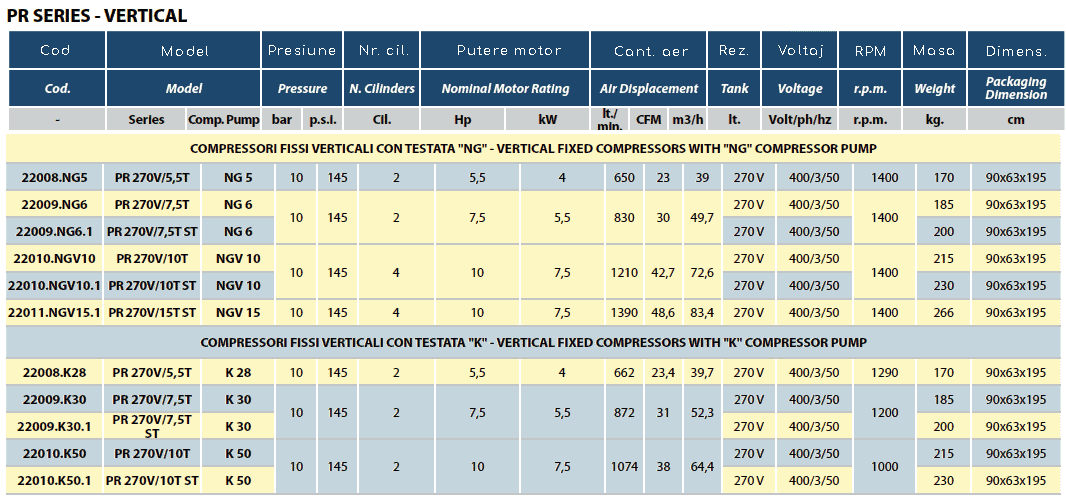Click the Voltaj header cell
Viewport: 1066px width, 500px height.
(799, 50)
